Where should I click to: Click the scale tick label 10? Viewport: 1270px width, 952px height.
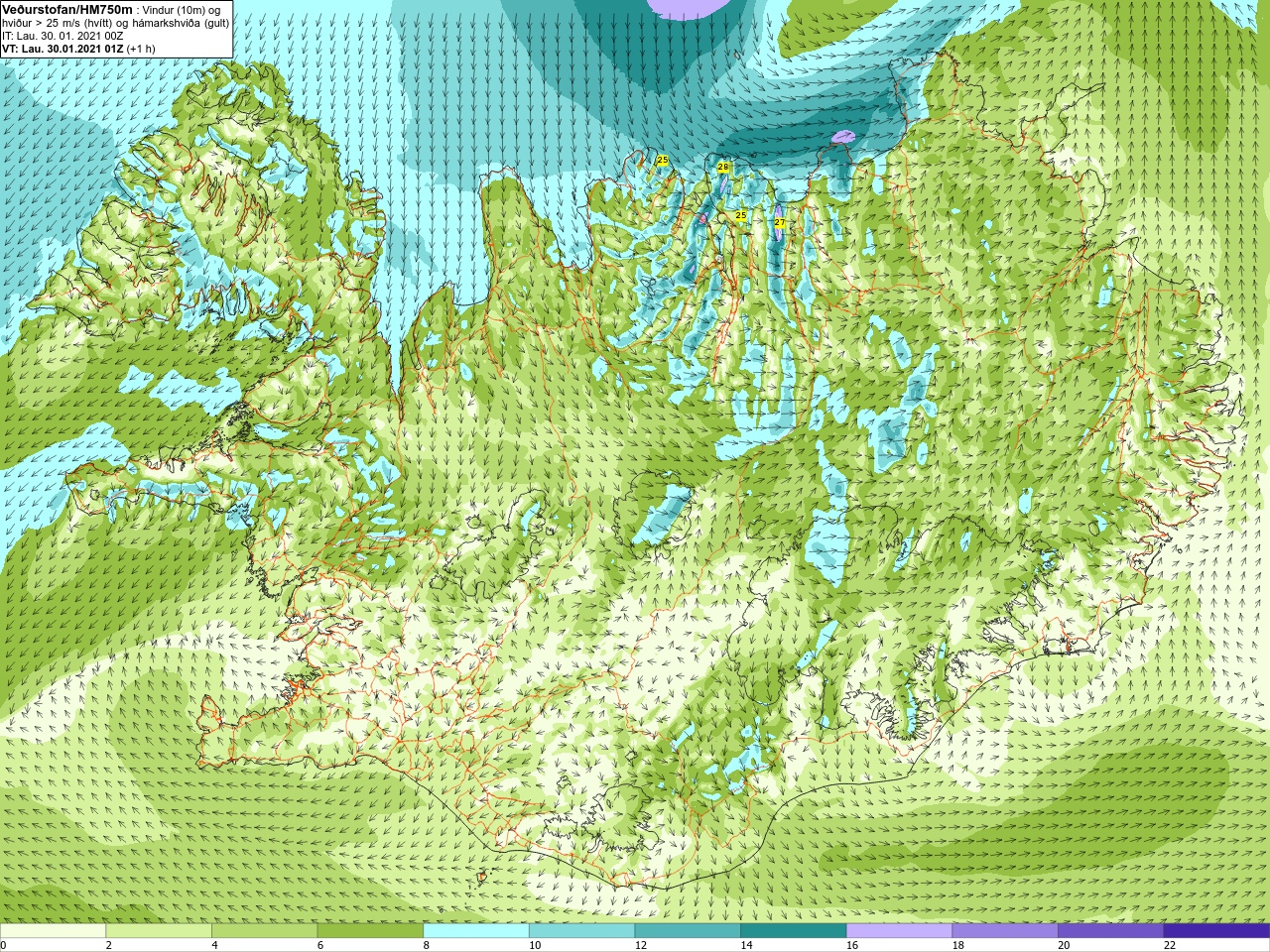(x=535, y=945)
